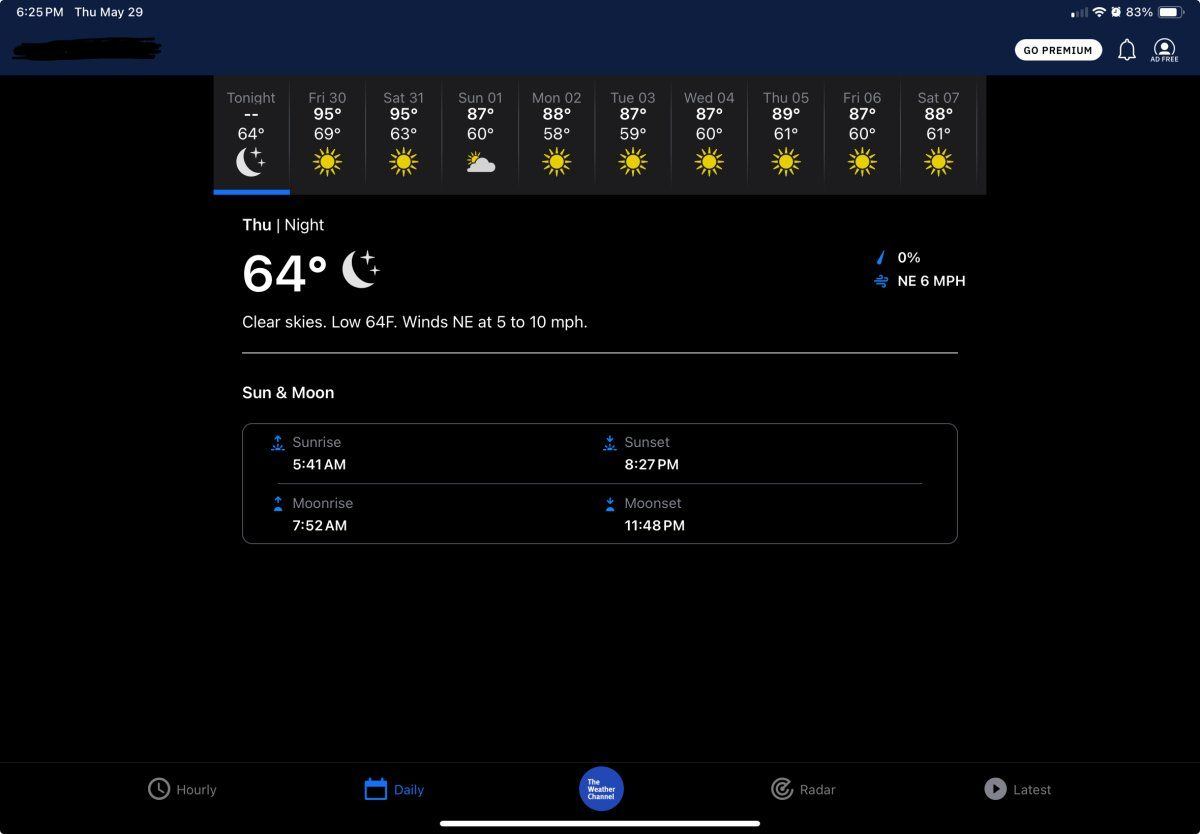Open the Hourly tab clock icon
The width and height of the screenshot is (1200, 834).
[x=159, y=789]
